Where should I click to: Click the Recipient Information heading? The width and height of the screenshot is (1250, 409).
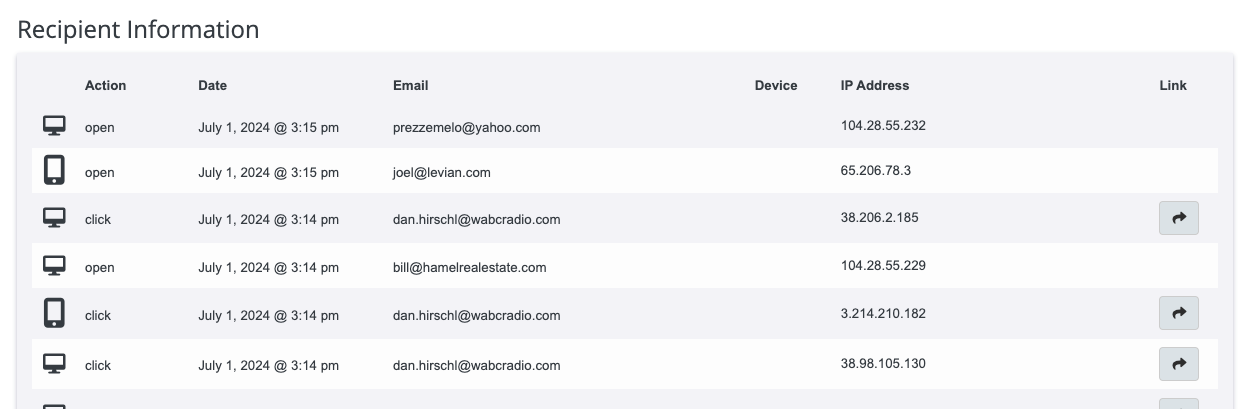(x=138, y=29)
